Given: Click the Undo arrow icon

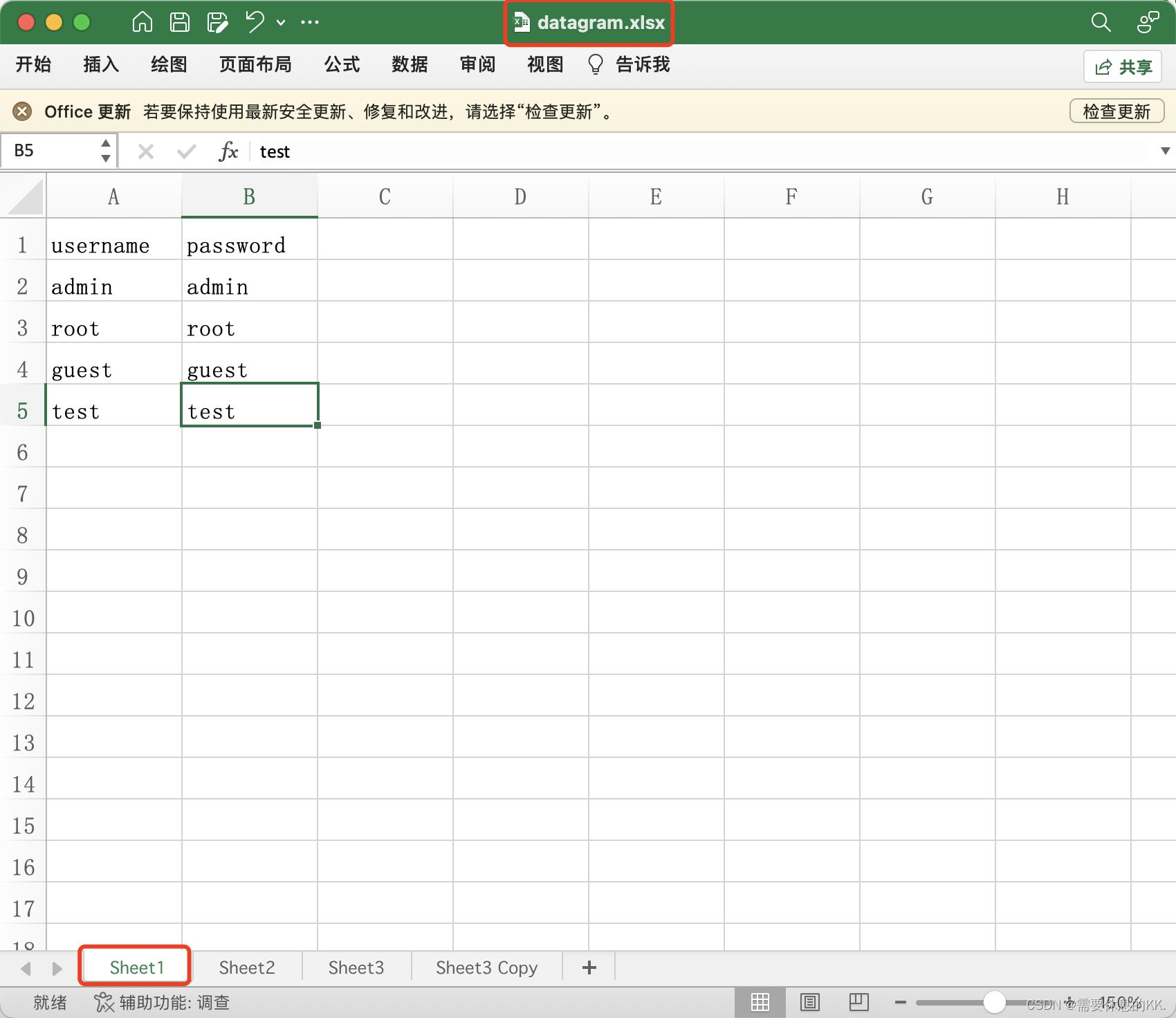Looking at the screenshot, I should click(255, 22).
